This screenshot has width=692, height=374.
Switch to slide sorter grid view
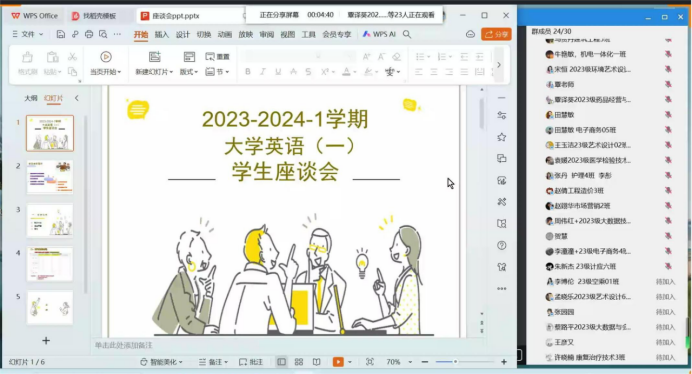(x=299, y=362)
